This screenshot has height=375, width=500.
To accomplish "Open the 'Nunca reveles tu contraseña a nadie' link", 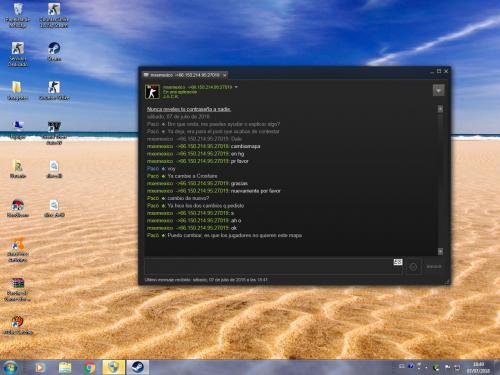I will pos(189,109).
